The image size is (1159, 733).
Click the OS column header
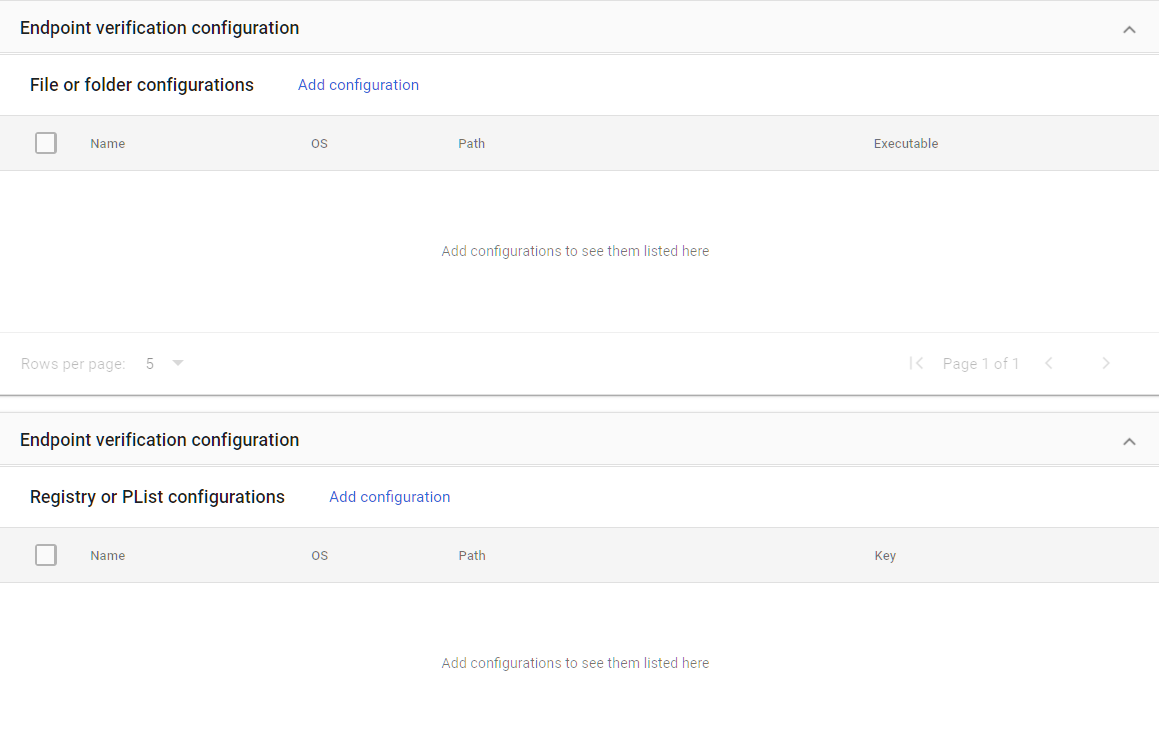pos(319,143)
